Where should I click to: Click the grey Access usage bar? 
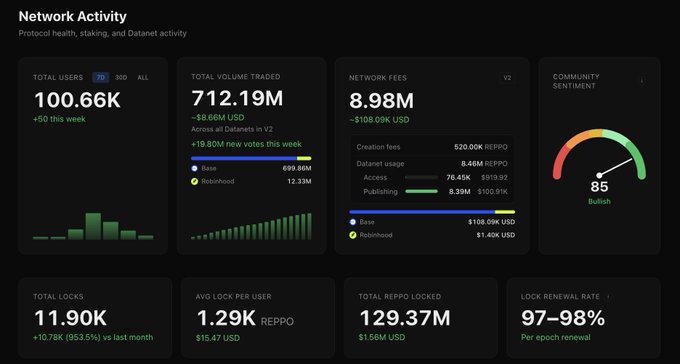pos(422,177)
